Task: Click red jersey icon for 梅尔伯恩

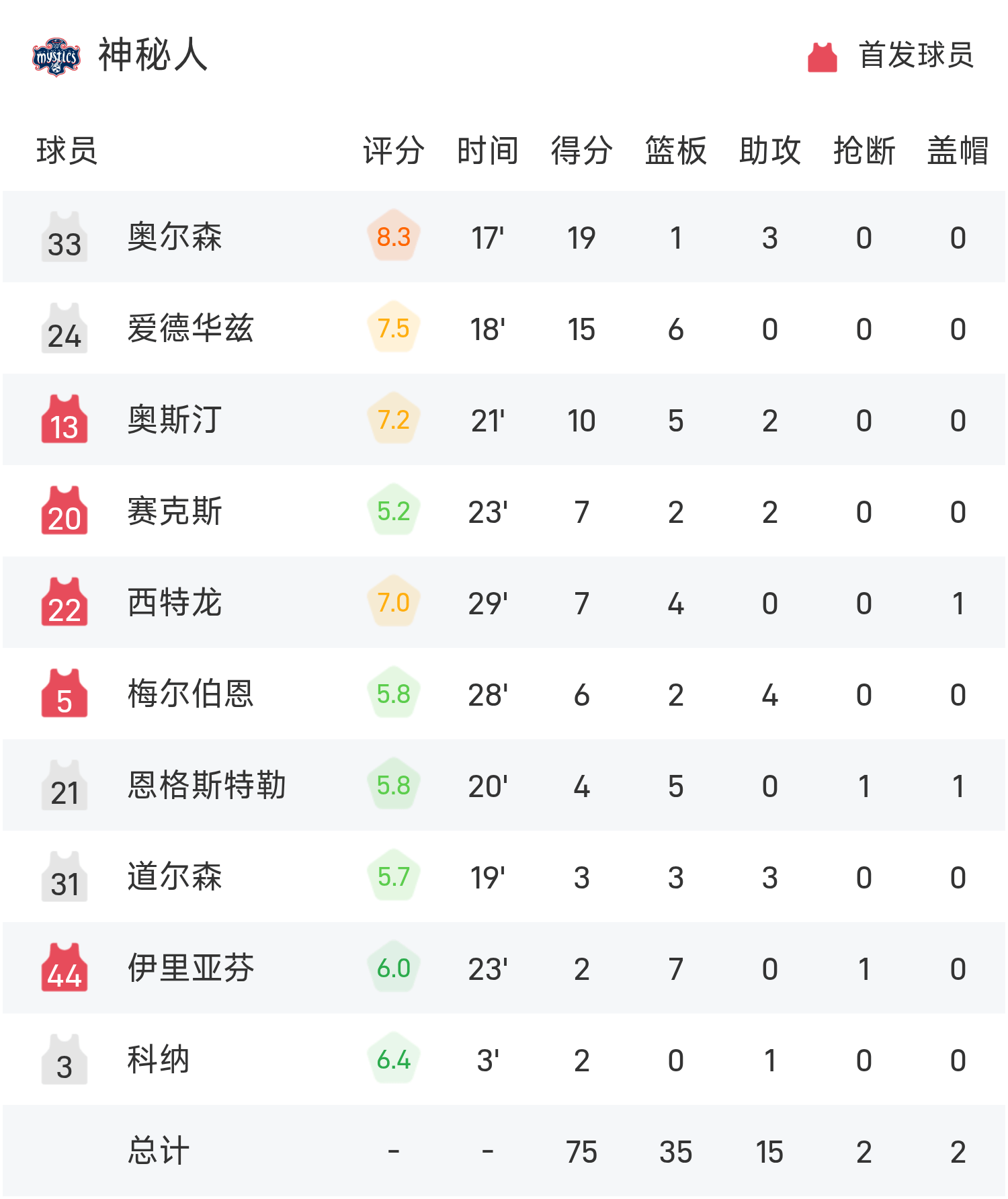Action: tap(64, 694)
